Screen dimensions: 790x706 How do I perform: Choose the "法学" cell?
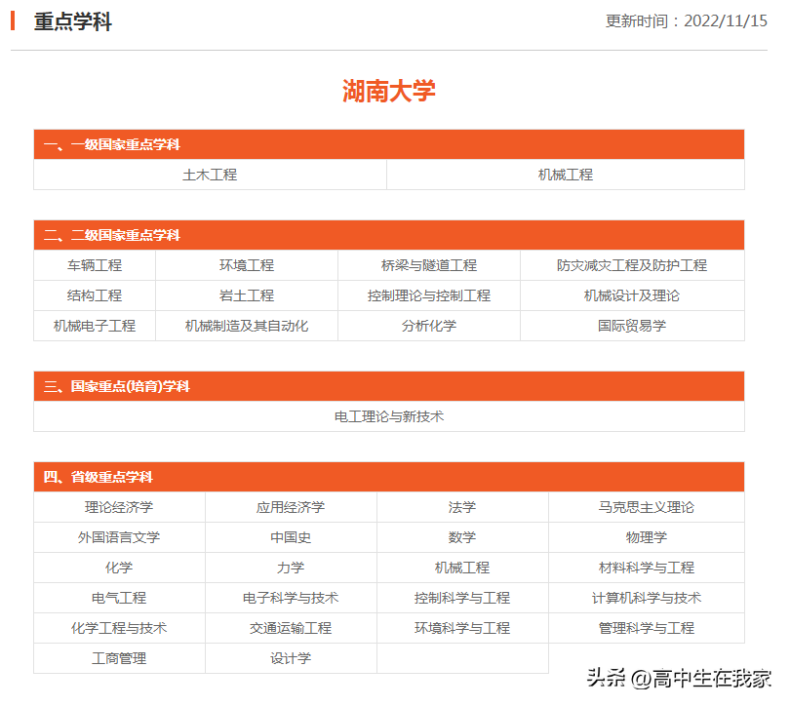(463, 507)
